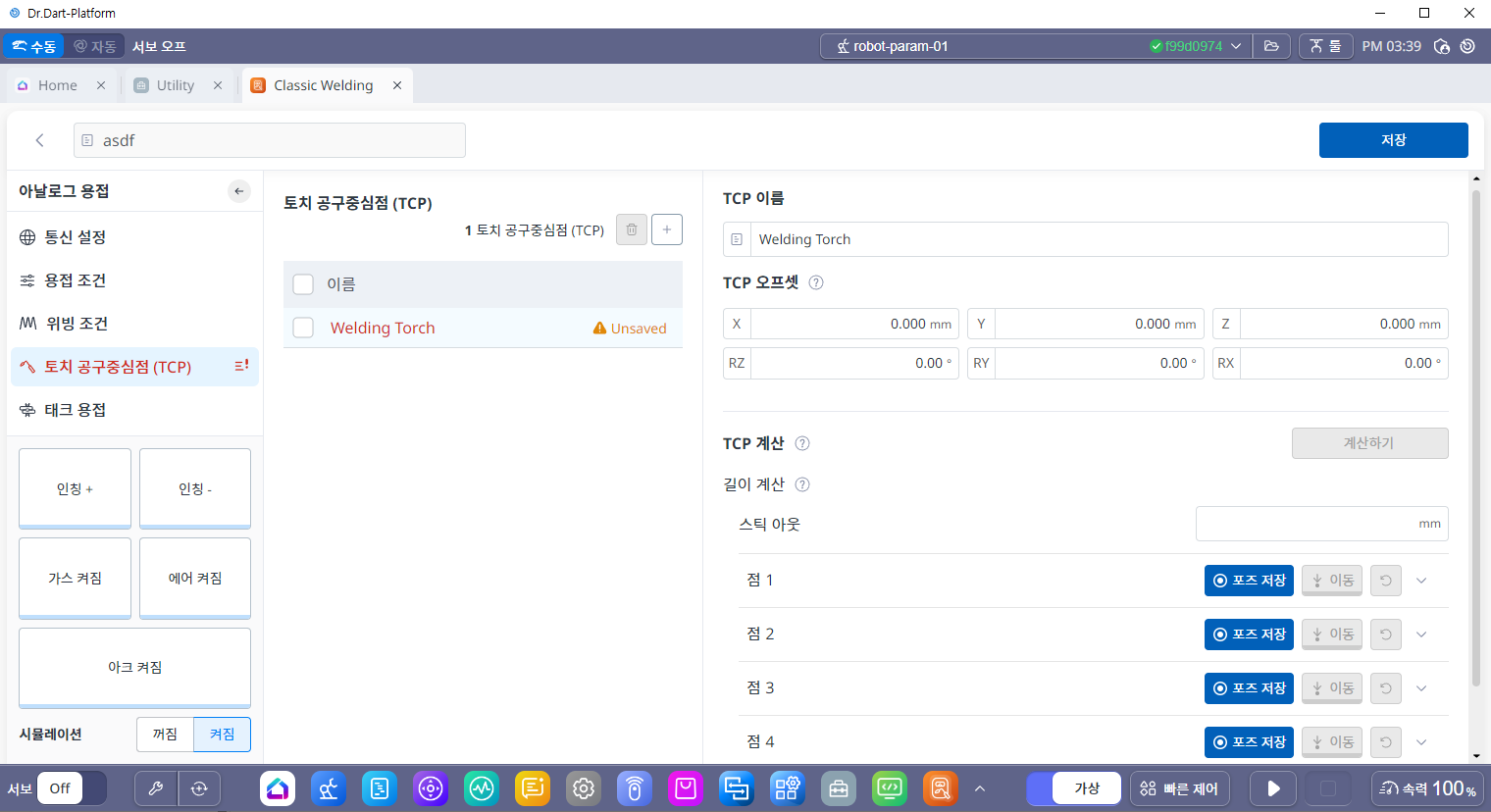Screen dimensions: 1491x812
Task: Click the help icon beside TCP 오프셋
Action: (x=816, y=282)
